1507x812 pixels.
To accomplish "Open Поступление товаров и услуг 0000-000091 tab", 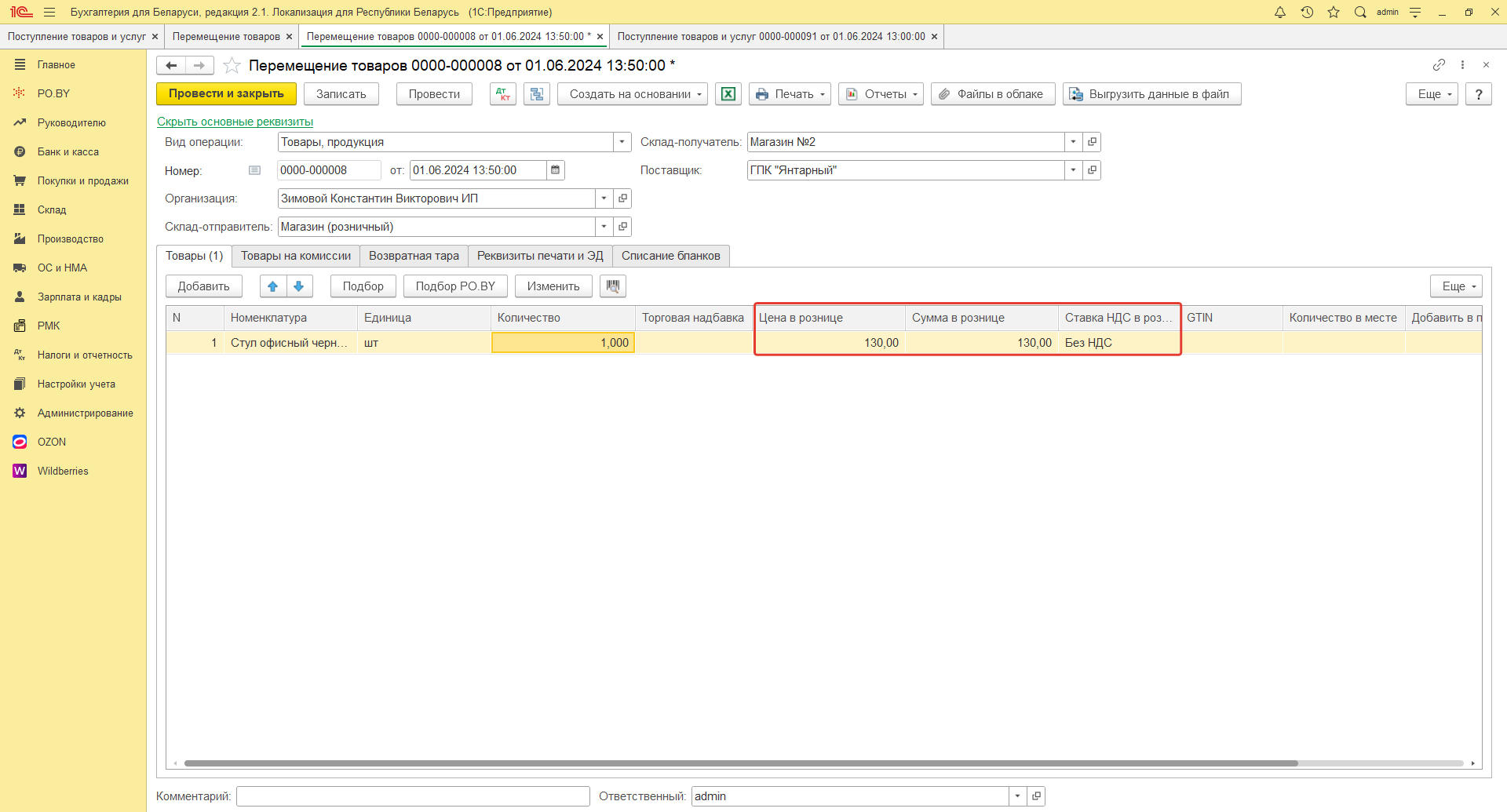I will 771,37.
